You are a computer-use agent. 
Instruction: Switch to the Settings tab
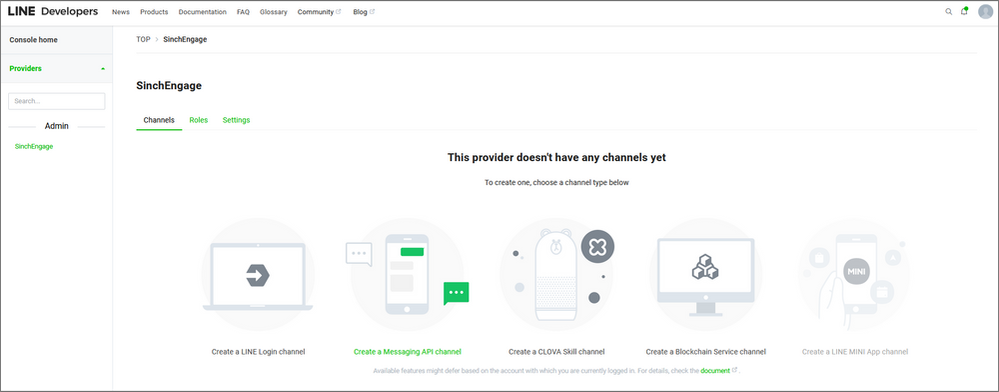click(x=236, y=120)
